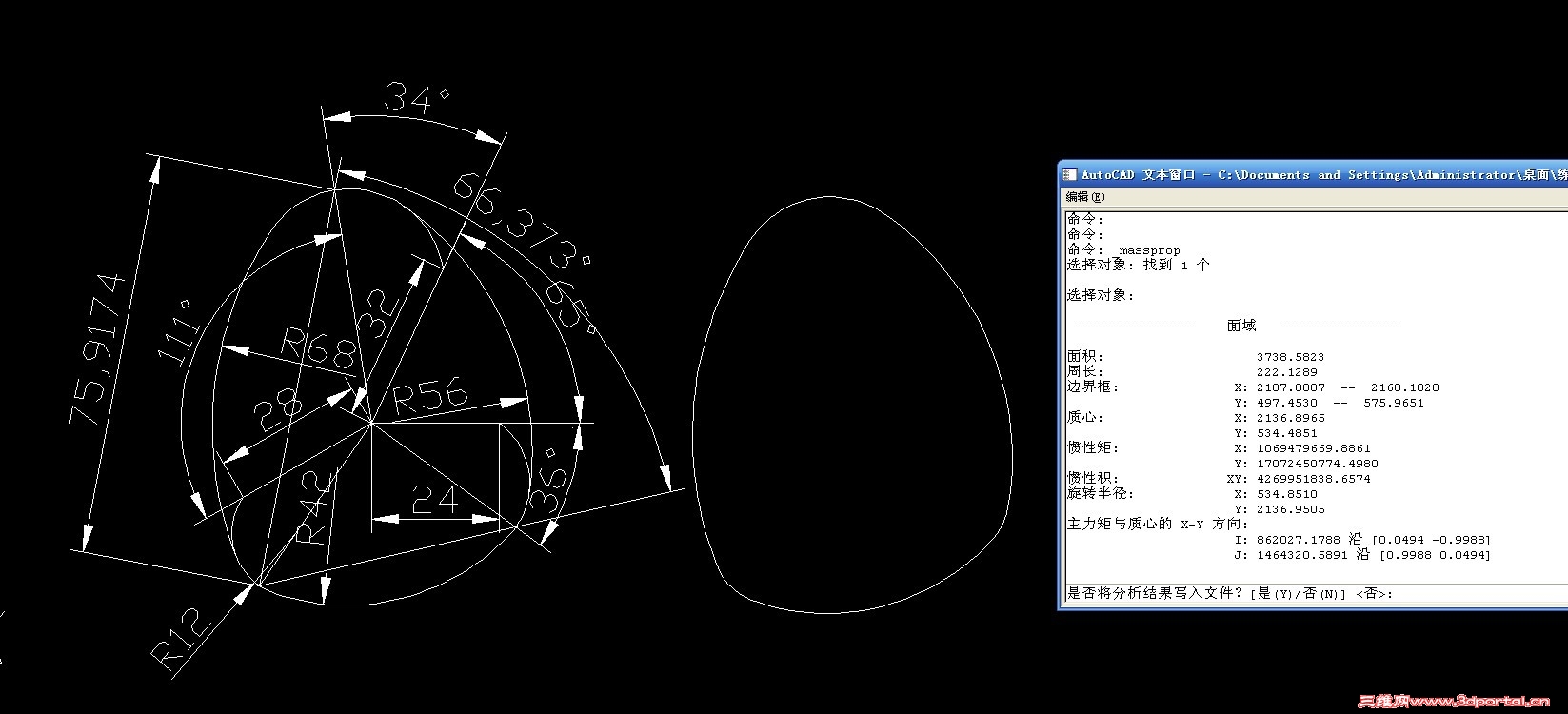Image resolution: width=1568 pixels, height=714 pixels.
Task: Click the 边界框 label
Action: coord(1093,387)
